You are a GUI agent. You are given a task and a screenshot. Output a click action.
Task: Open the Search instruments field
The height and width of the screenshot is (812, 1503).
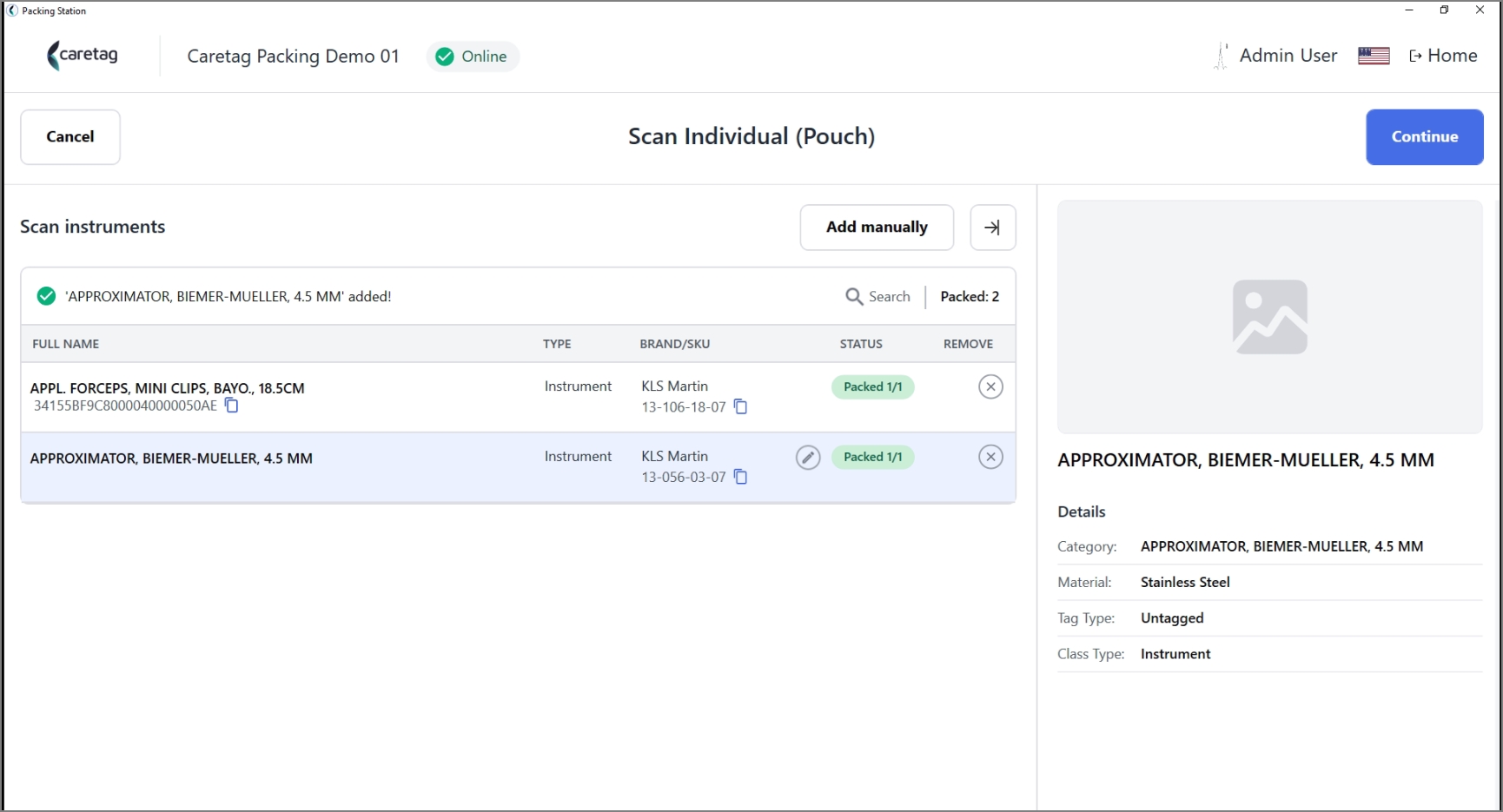tap(878, 296)
